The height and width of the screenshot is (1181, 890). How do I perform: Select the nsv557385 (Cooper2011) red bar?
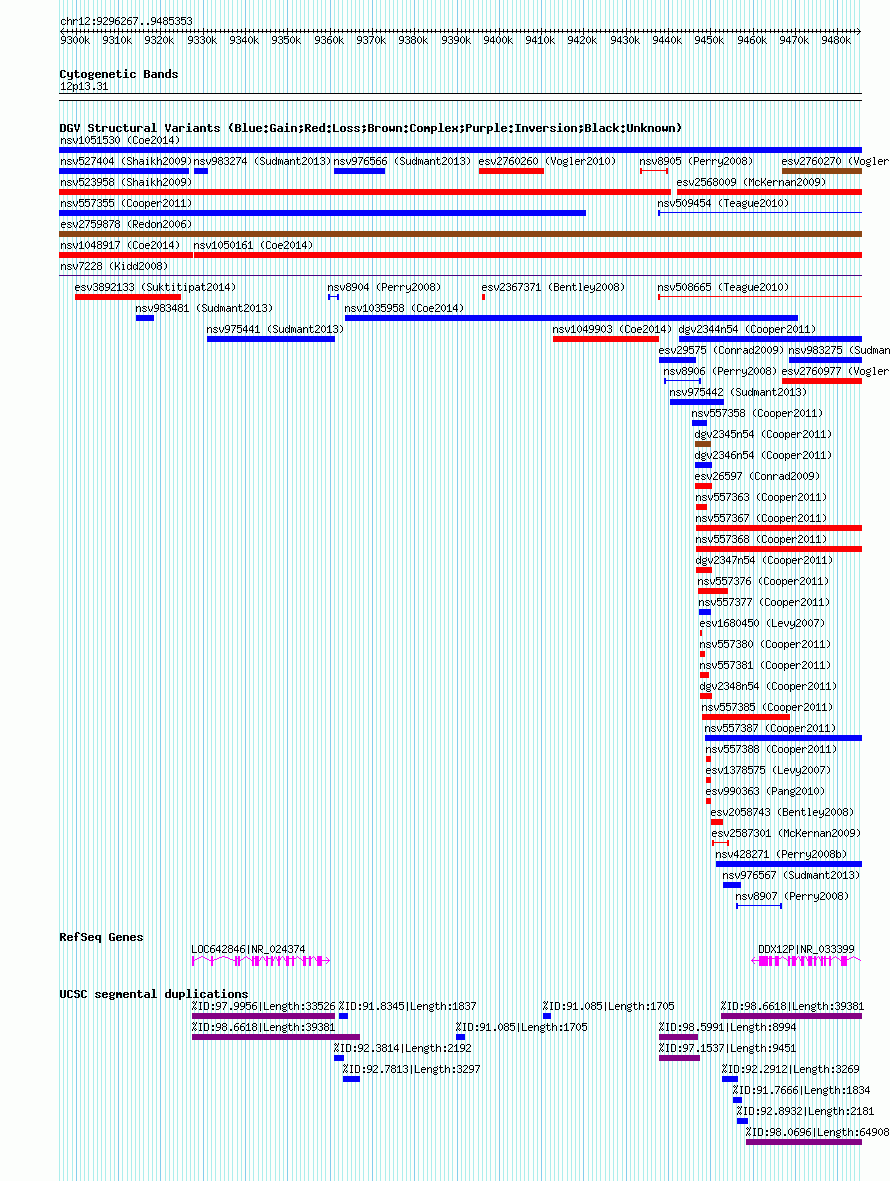pos(745,719)
